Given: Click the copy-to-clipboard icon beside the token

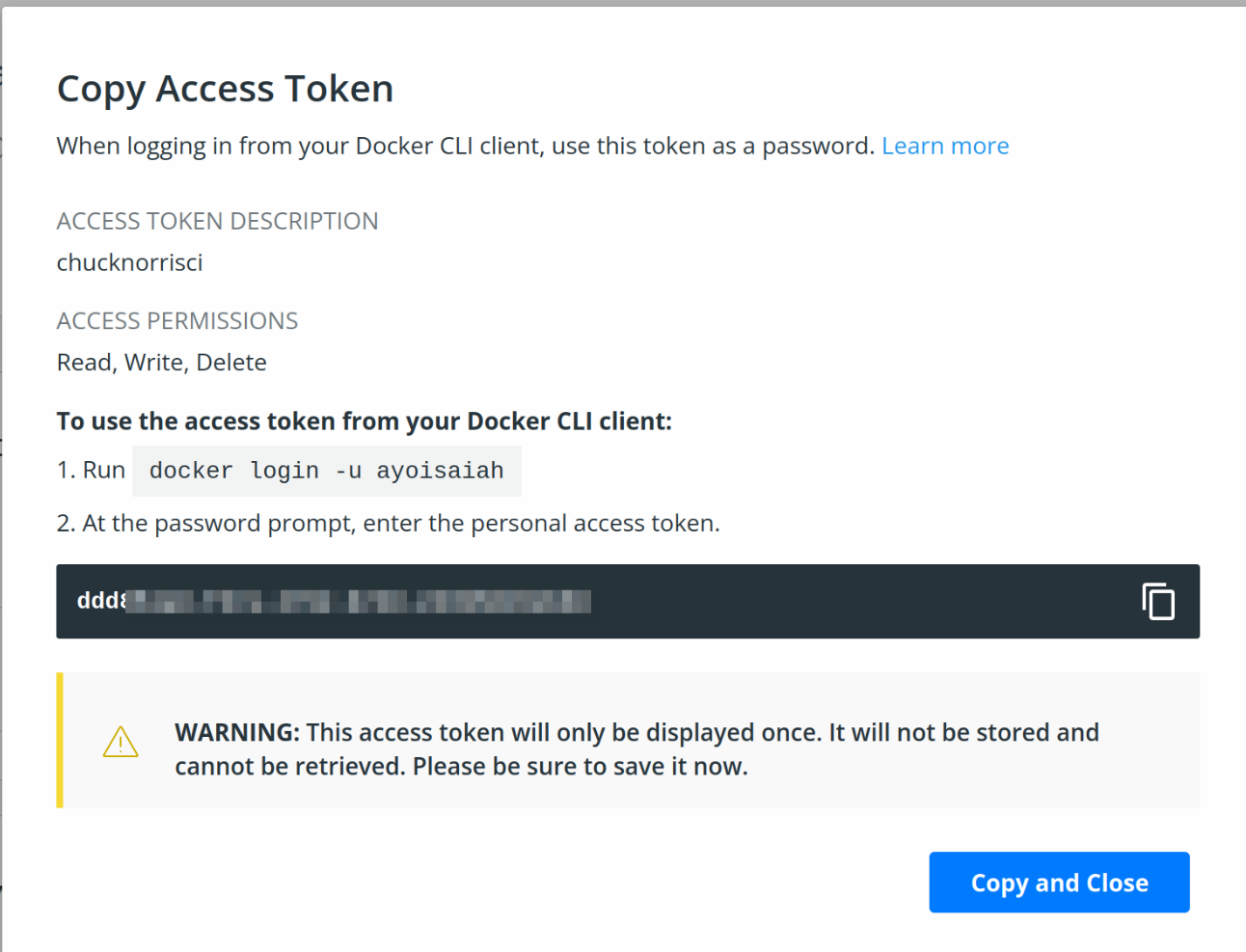Looking at the screenshot, I should point(1157,601).
